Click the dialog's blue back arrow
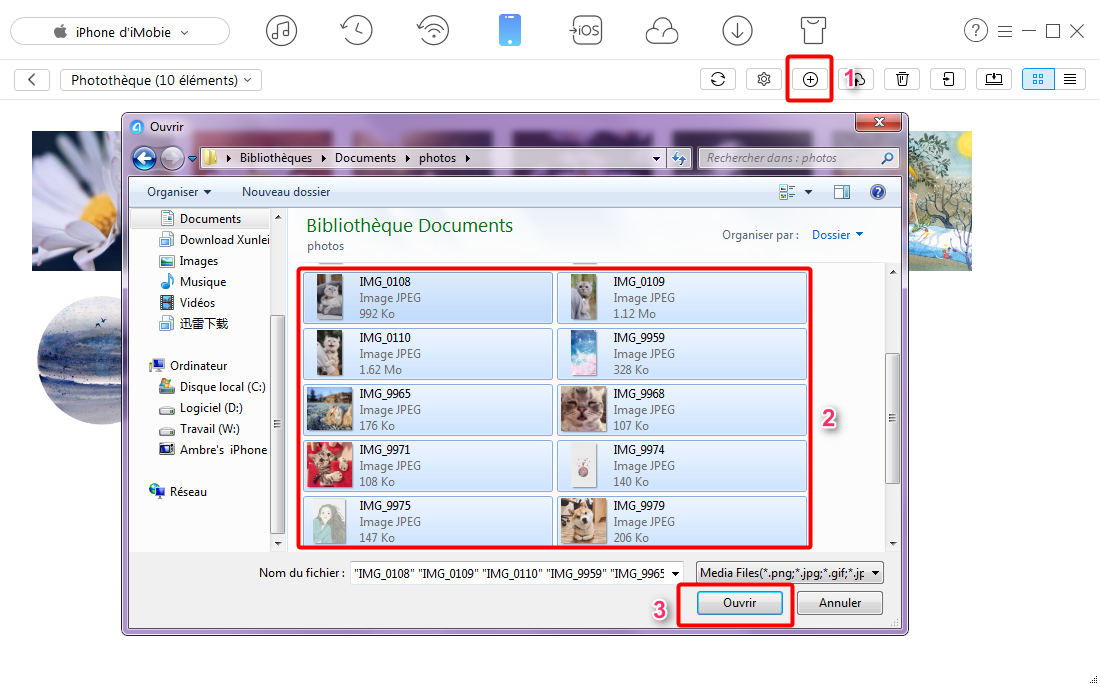Viewport: 1100px width, 686px height. tap(144, 159)
